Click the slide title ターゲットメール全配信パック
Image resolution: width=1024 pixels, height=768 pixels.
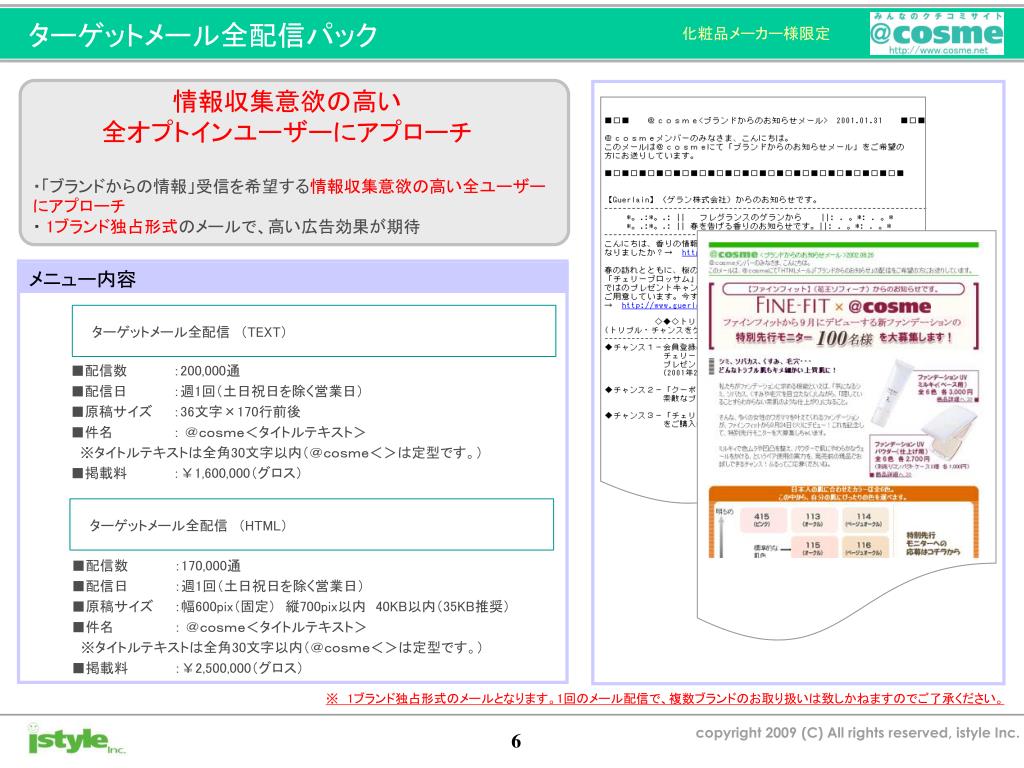click(203, 35)
